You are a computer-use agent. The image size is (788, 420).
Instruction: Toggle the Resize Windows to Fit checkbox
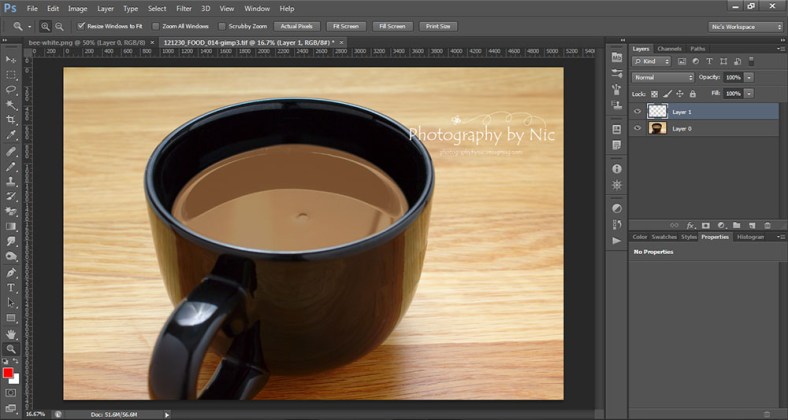[x=82, y=26]
